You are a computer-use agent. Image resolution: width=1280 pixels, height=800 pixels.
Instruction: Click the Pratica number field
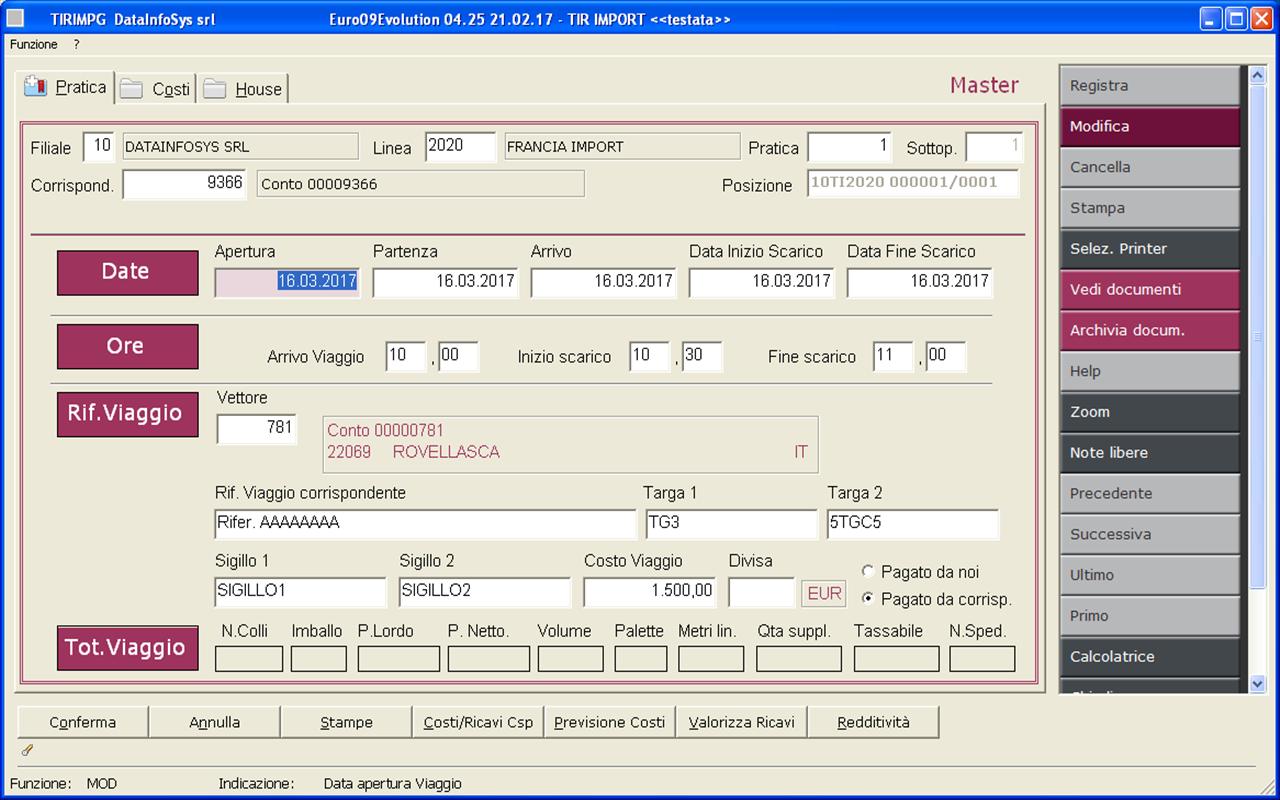click(x=849, y=147)
